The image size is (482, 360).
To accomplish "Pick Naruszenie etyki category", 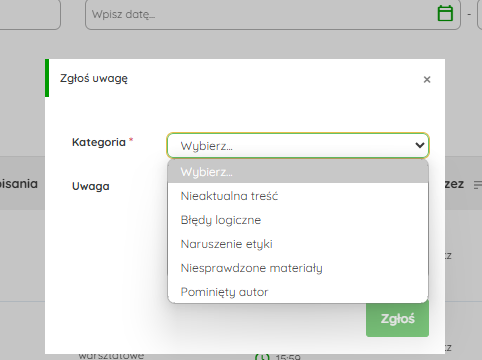I will [298, 244].
